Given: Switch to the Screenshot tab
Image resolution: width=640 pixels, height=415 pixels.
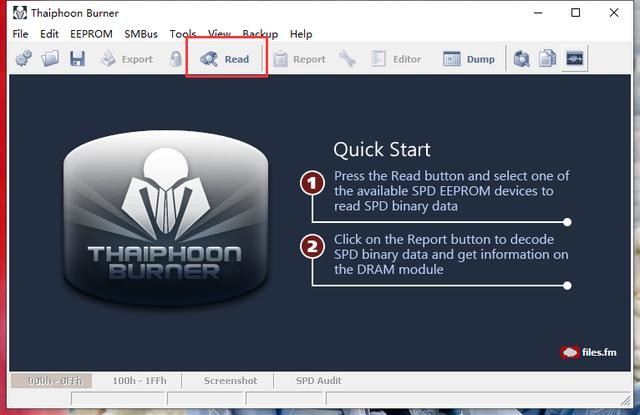Looking at the screenshot, I should (231, 381).
